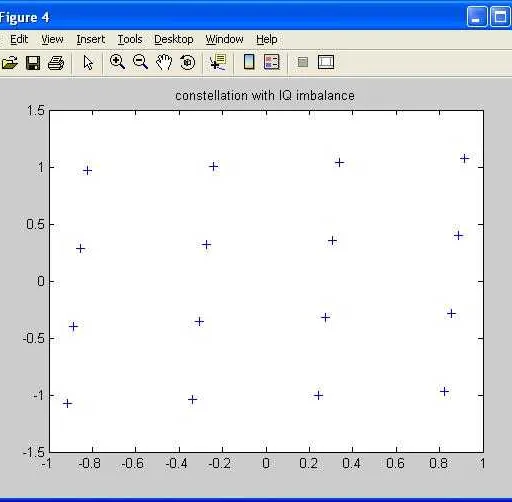Enable the Rotate 3D tool

(x=187, y=62)
